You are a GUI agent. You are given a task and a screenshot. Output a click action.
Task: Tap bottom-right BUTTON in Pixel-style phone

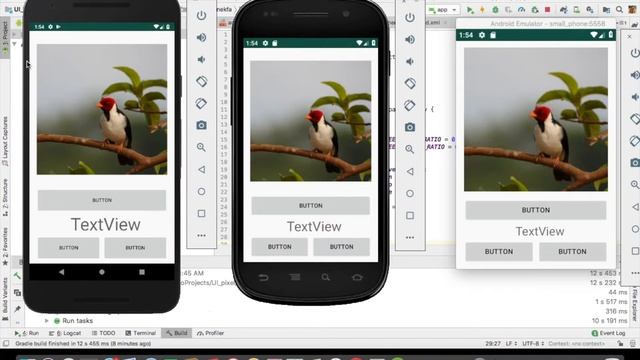tap(135, 248)
